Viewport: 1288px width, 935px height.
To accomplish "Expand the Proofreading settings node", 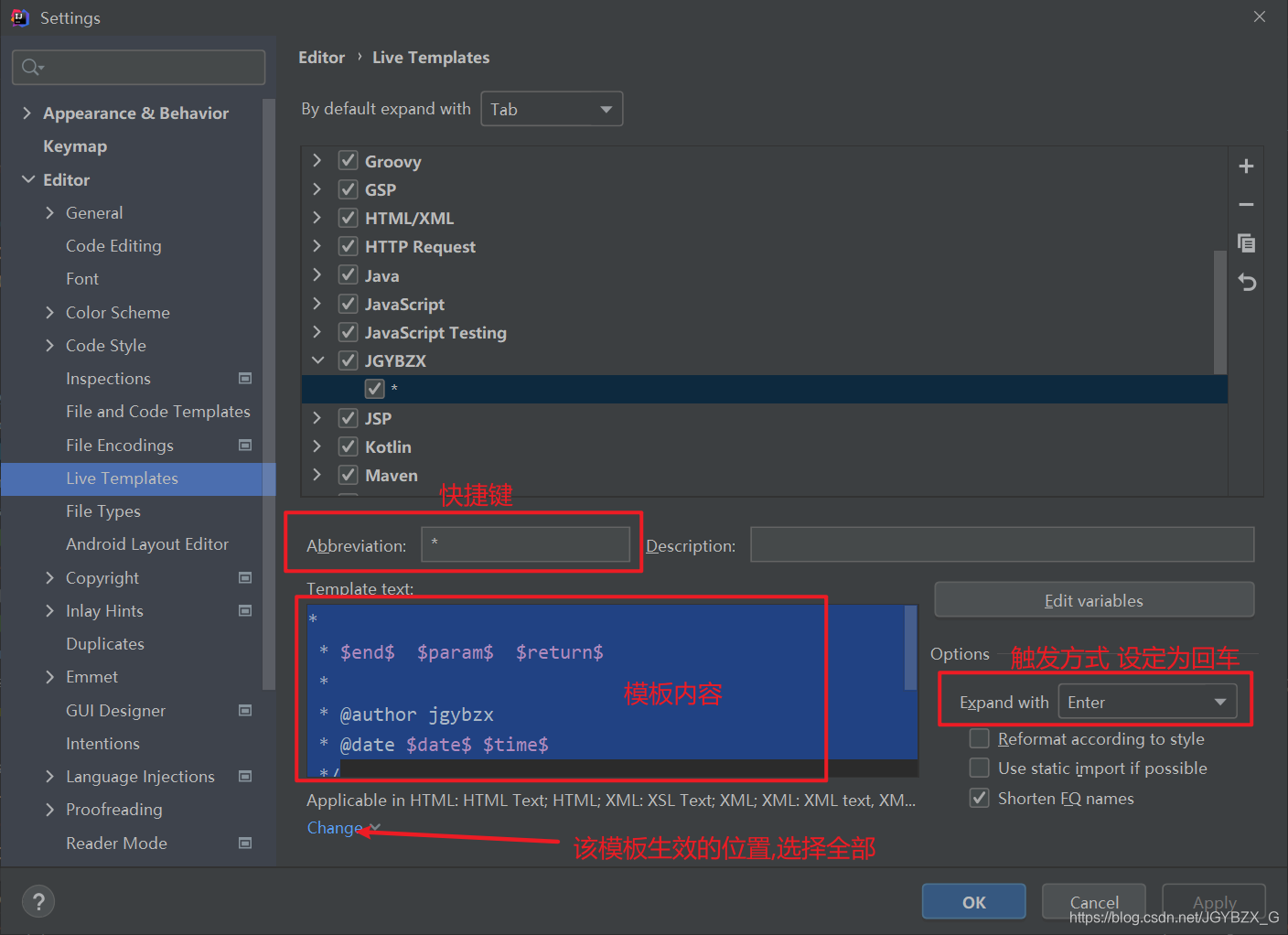I will pos(49,809).
